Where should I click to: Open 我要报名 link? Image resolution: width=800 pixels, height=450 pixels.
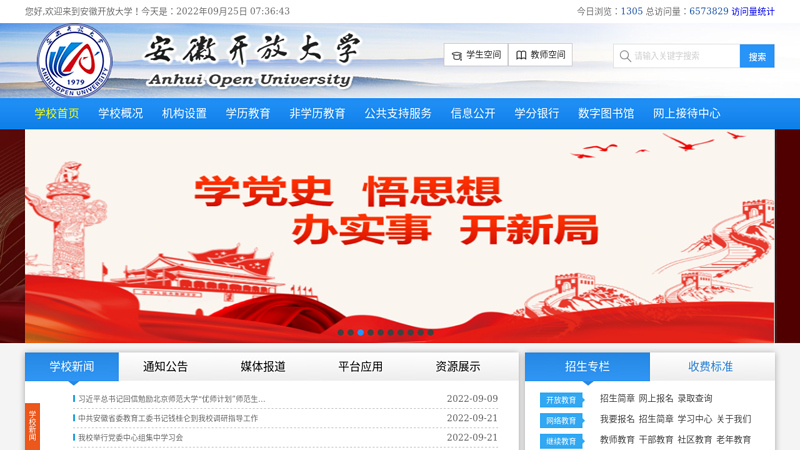click(617, 419)
